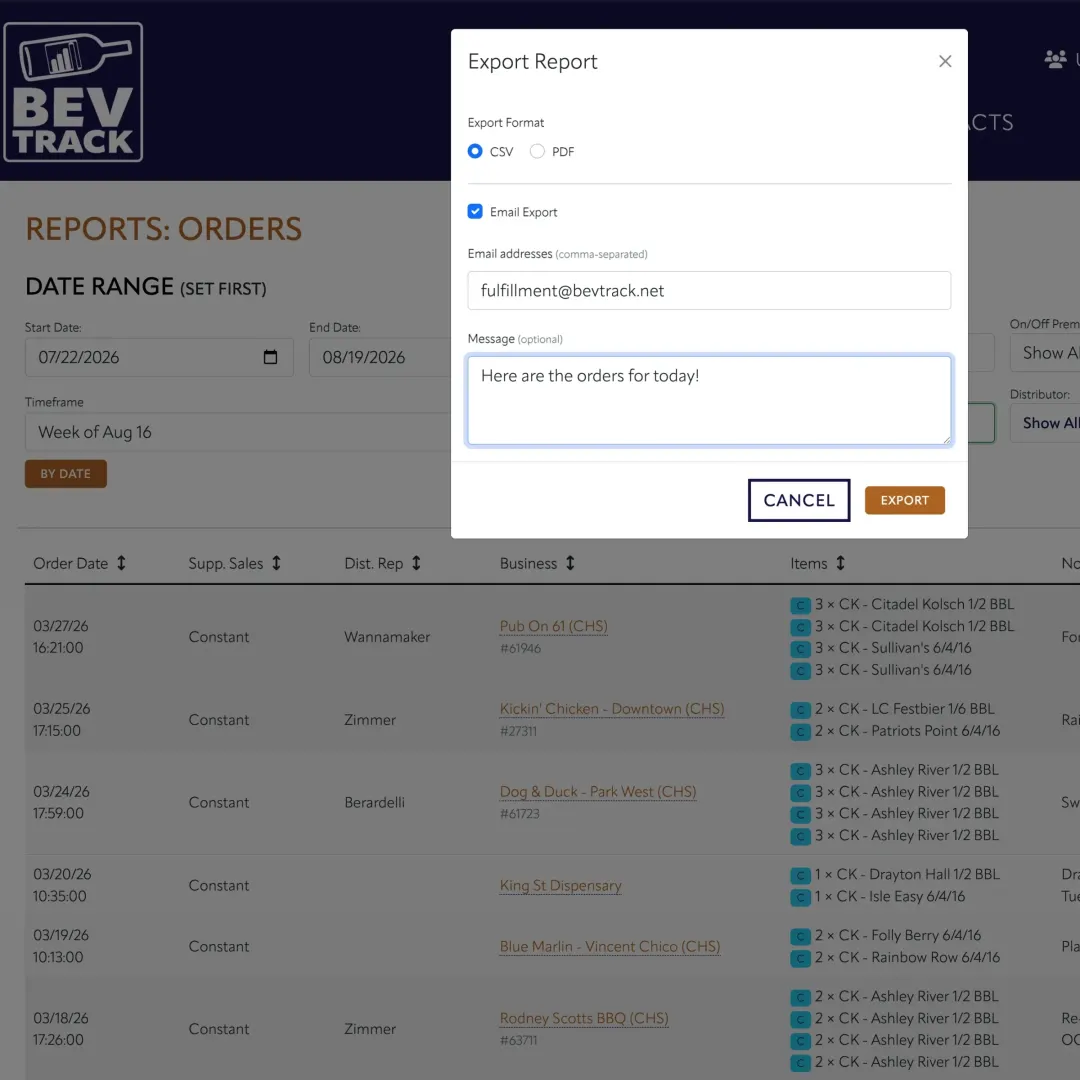
Task: Open the Distributor Show All dropdown
Action: pyautogui.click(x=1045, y=423)
